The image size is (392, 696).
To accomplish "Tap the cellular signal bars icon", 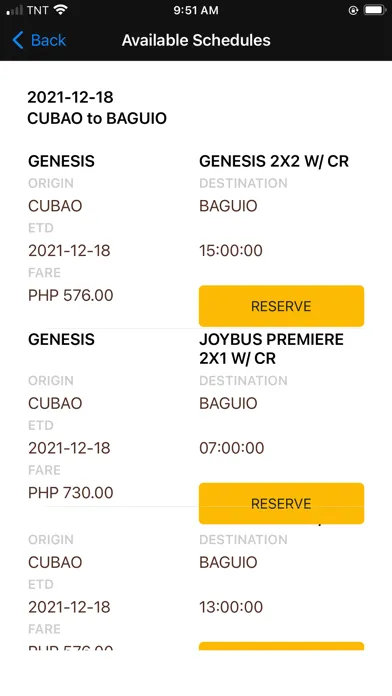I will pyautogui.click(x=14, y=11).
